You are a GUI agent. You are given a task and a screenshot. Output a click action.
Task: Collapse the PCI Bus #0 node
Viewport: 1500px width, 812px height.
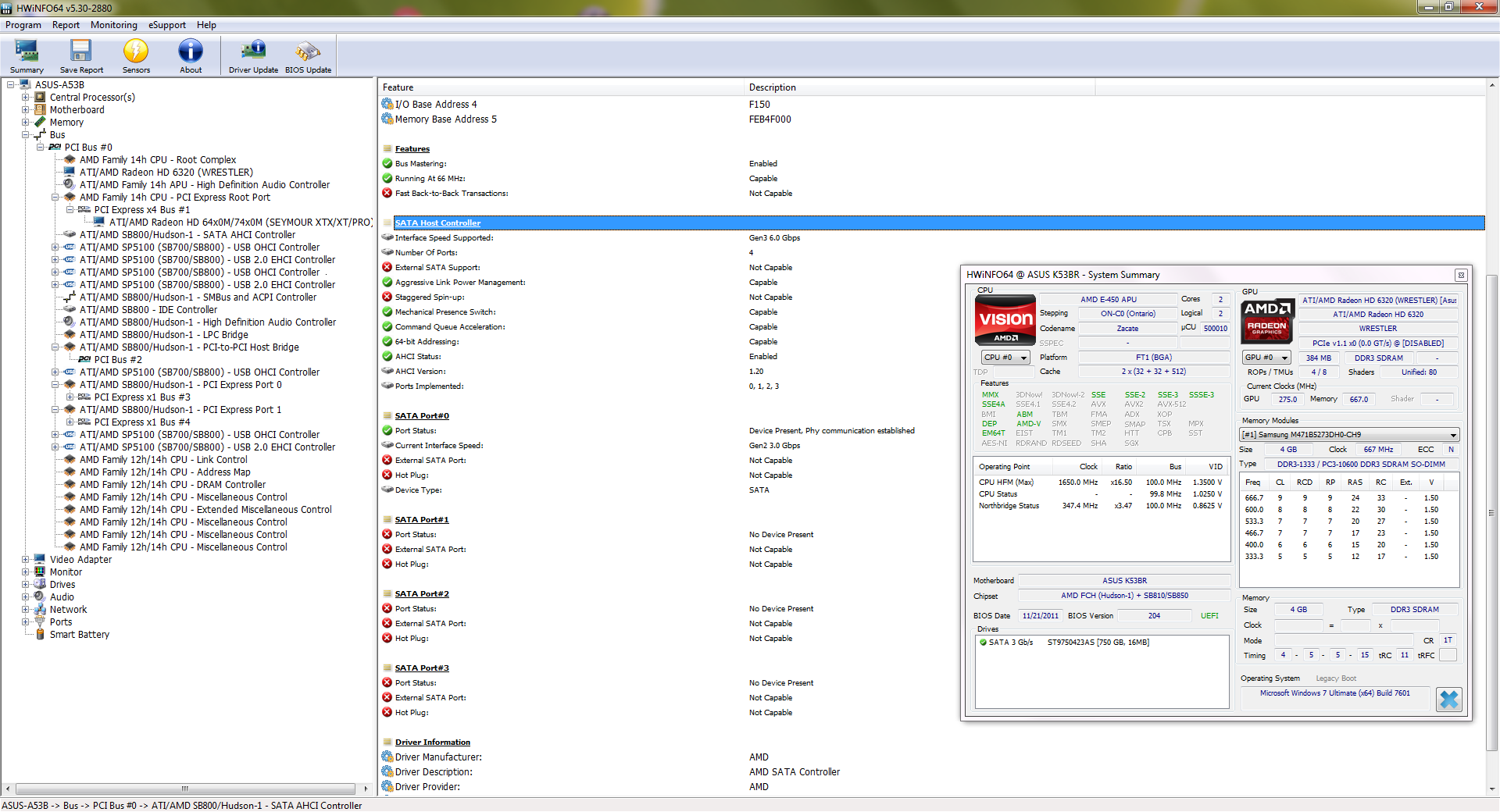click(41, 148)
